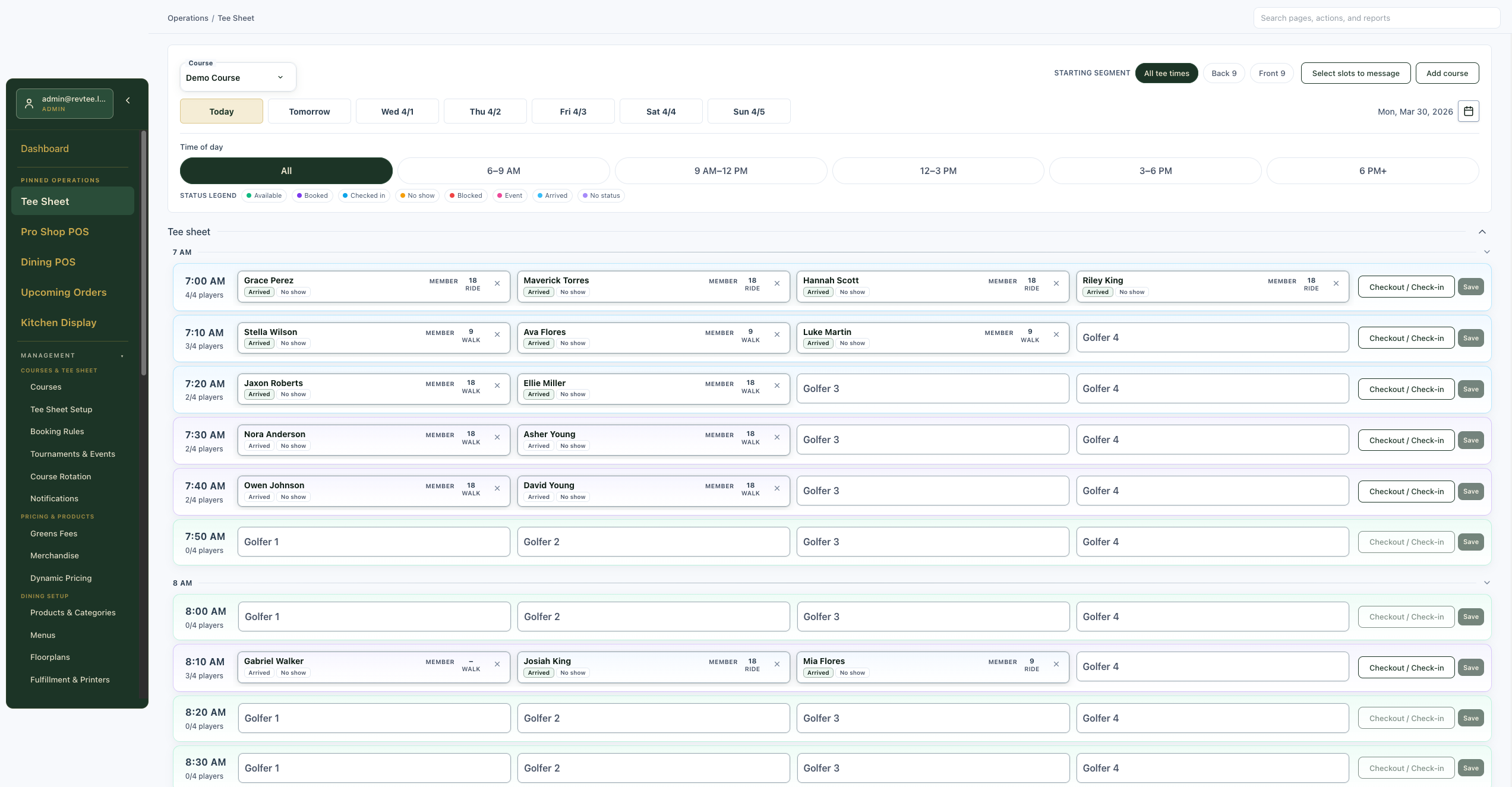Remove Mia Flores from the 8:10 AM slot

pyautogui.click(x=1057, y=665)
